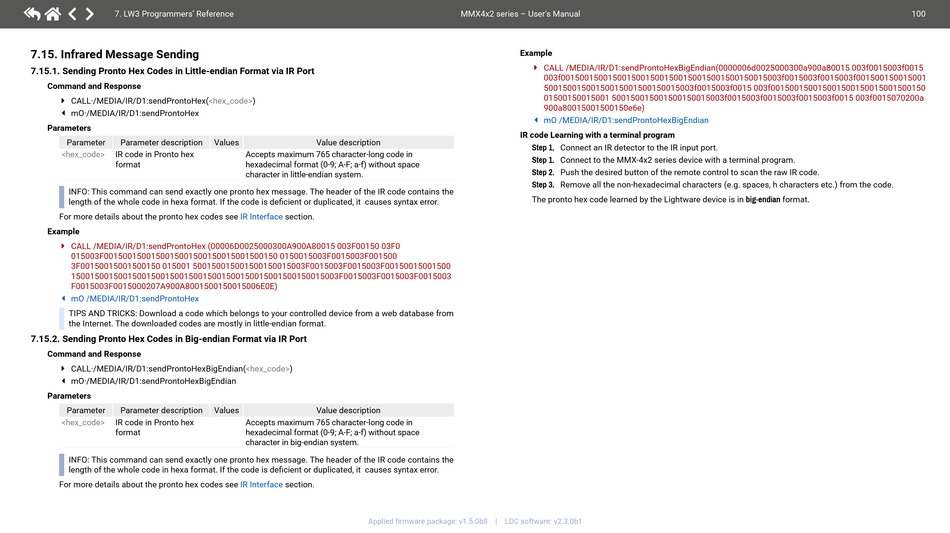Click 'Applied firmware package: v1.5.0b8' footer text
Screen dimensions: 950x533
[427, 521]
